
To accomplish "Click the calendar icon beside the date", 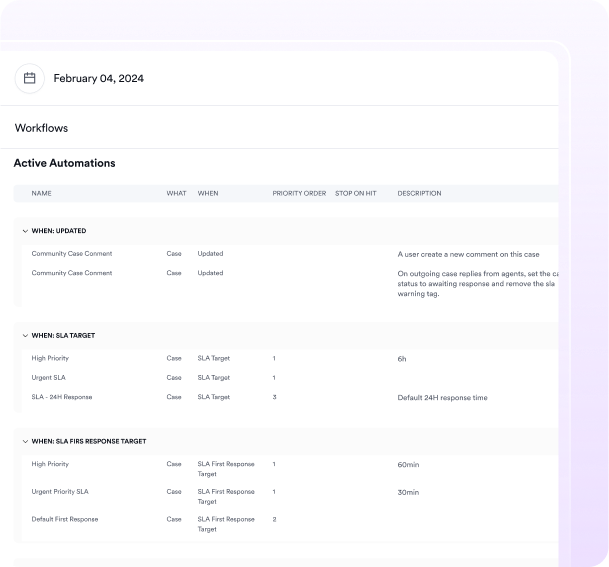I will coord(29,78).
